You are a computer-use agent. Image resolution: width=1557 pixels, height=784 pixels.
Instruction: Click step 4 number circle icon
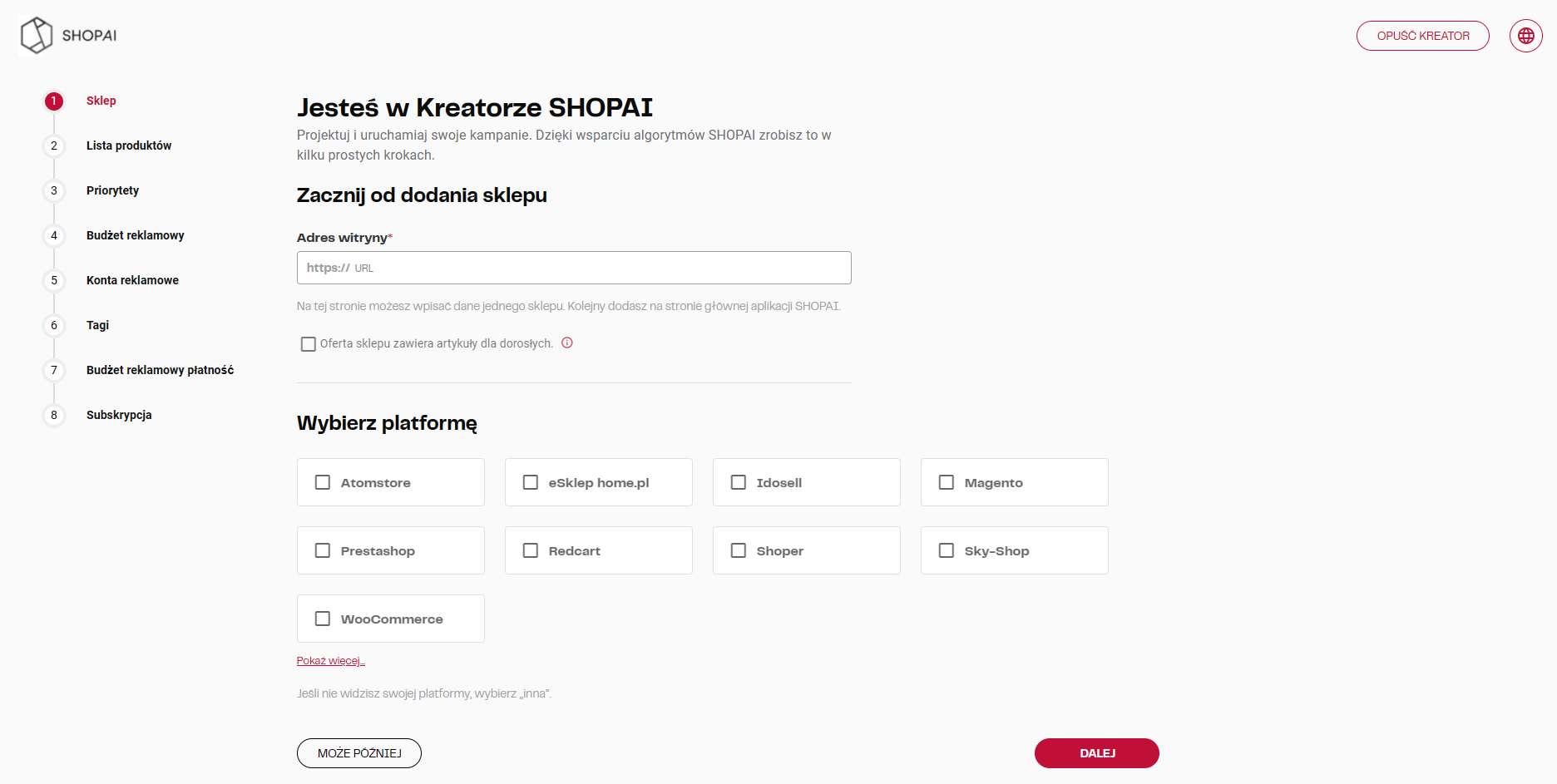point(54,236)
